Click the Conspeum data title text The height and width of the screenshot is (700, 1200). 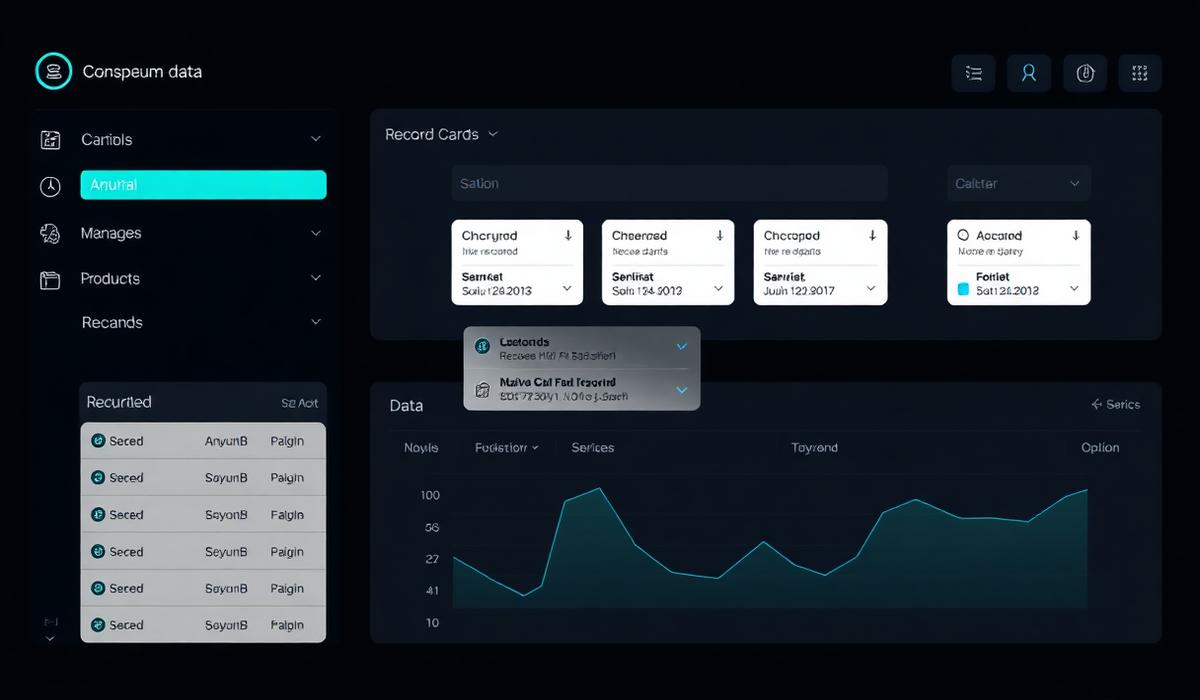142,72
